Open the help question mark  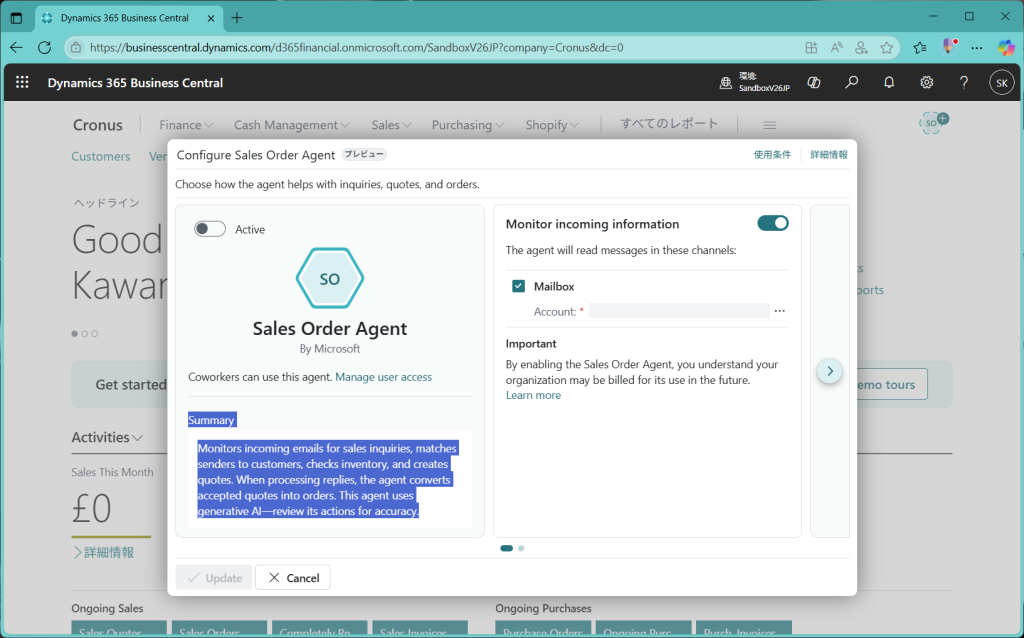[964, 82]
